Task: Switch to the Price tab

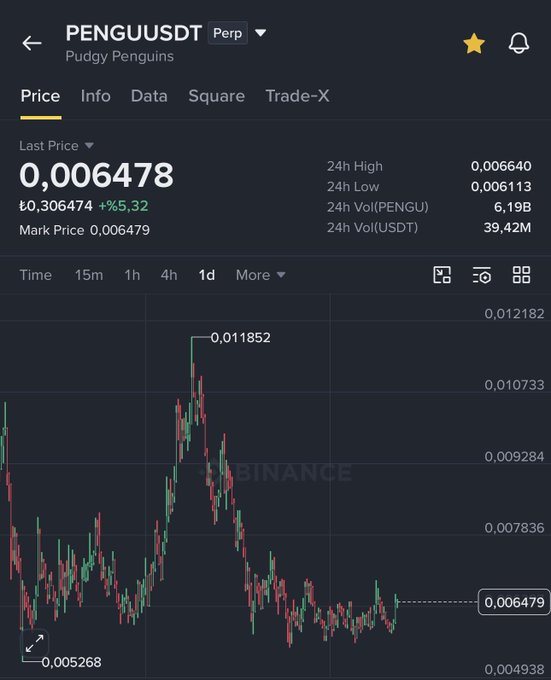Action: [x=40, y=96]
